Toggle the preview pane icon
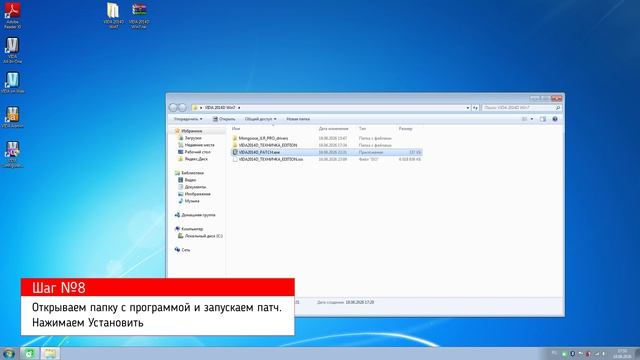 542,119
